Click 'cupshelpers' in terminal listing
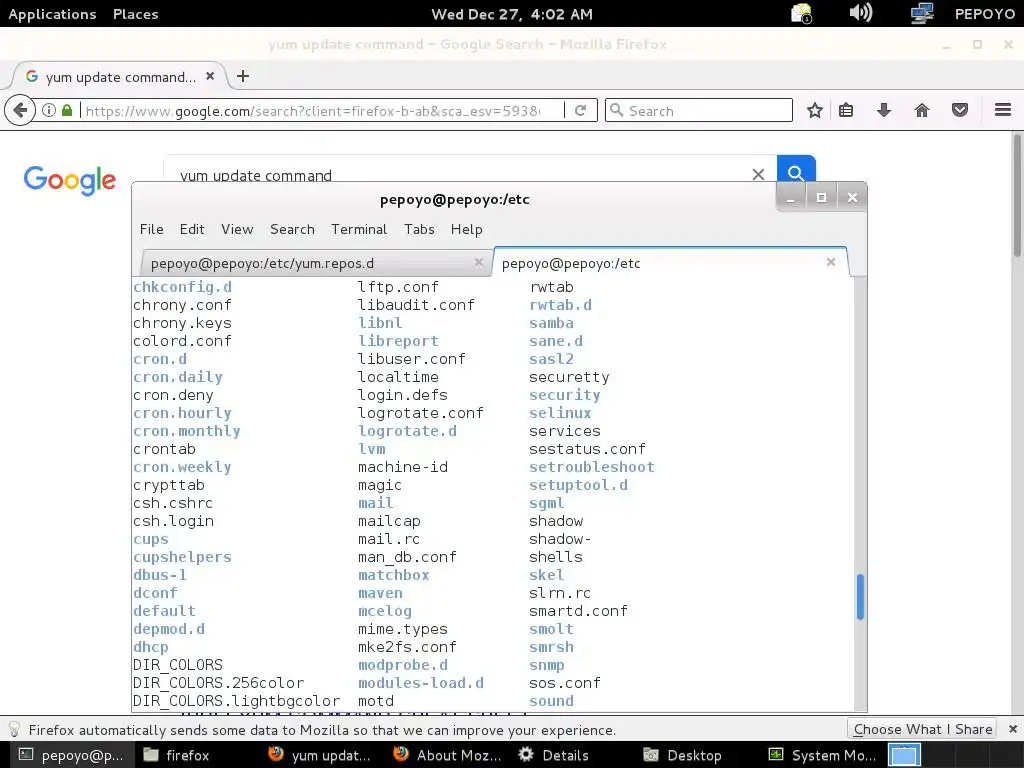The image size is (1024, 768). [182, 557]
